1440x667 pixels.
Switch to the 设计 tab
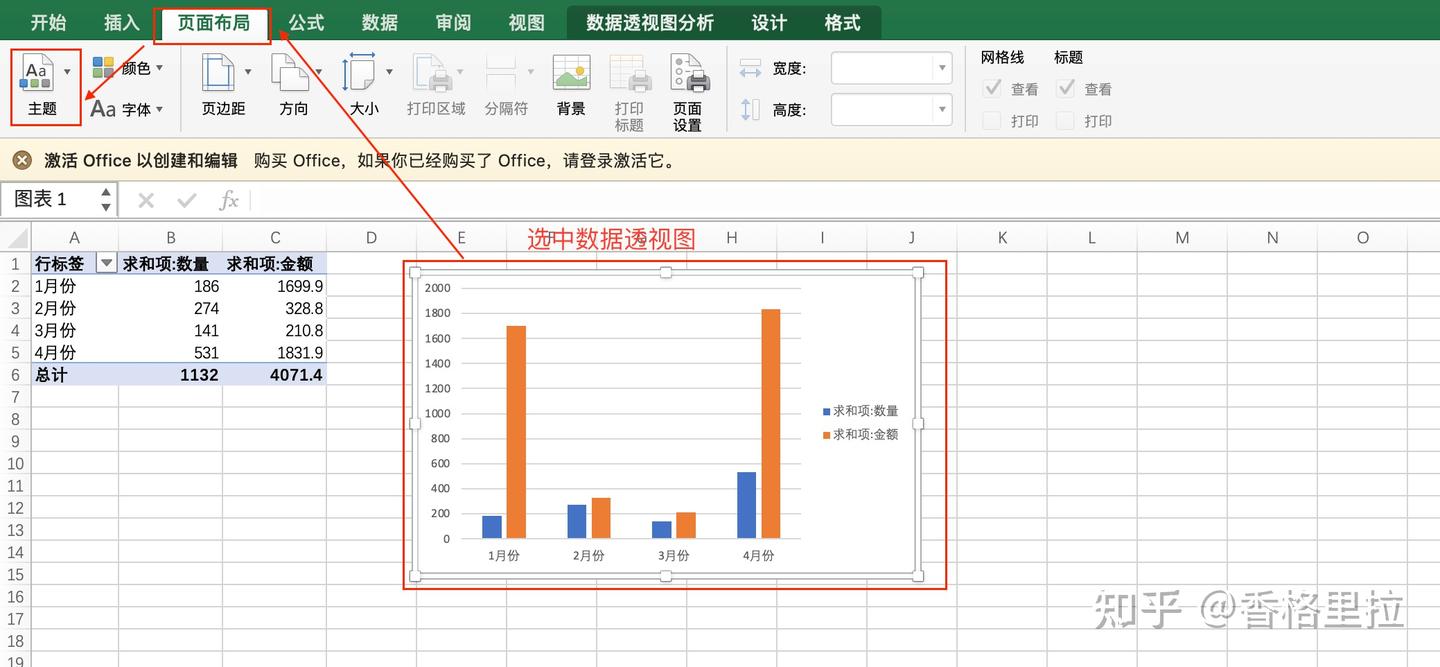(769, 22)
